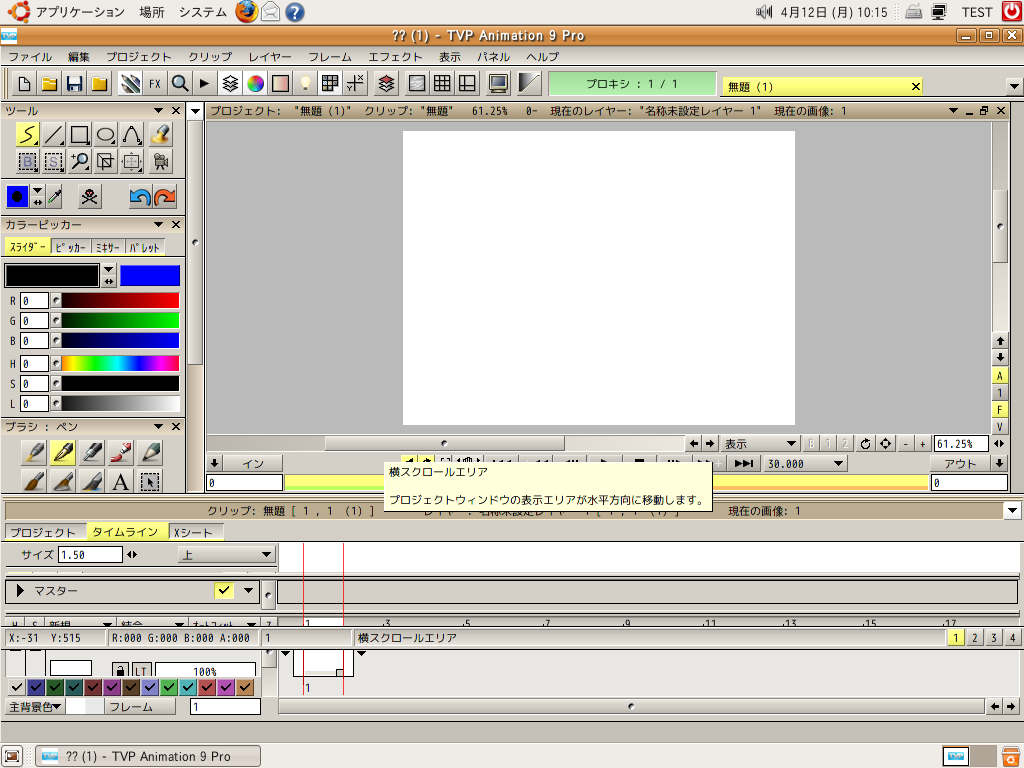
Task: Select the paint bucket fill tool
Action: click(x=160, y=135)
